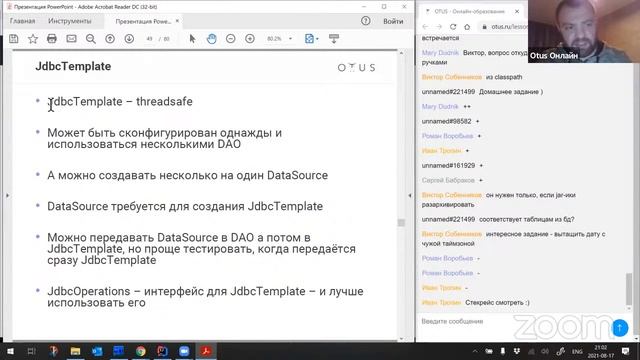Open IntelliJ IDEA from the taskbar
Screen dimensions: 640x360
pyautogui.click(x=162, y=351)
